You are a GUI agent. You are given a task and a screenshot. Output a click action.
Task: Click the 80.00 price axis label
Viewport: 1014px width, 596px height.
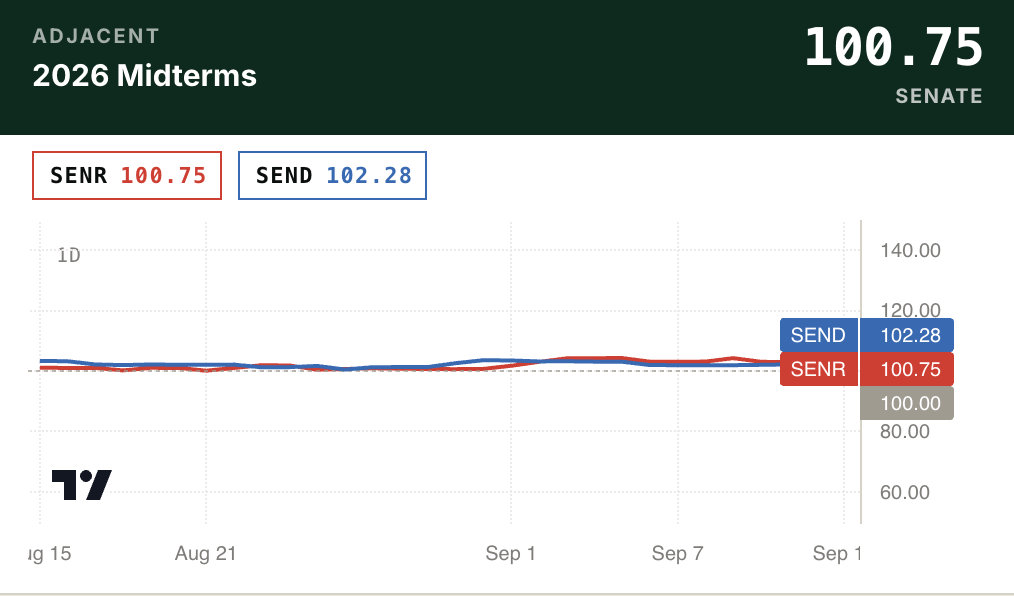click(905, 431)
